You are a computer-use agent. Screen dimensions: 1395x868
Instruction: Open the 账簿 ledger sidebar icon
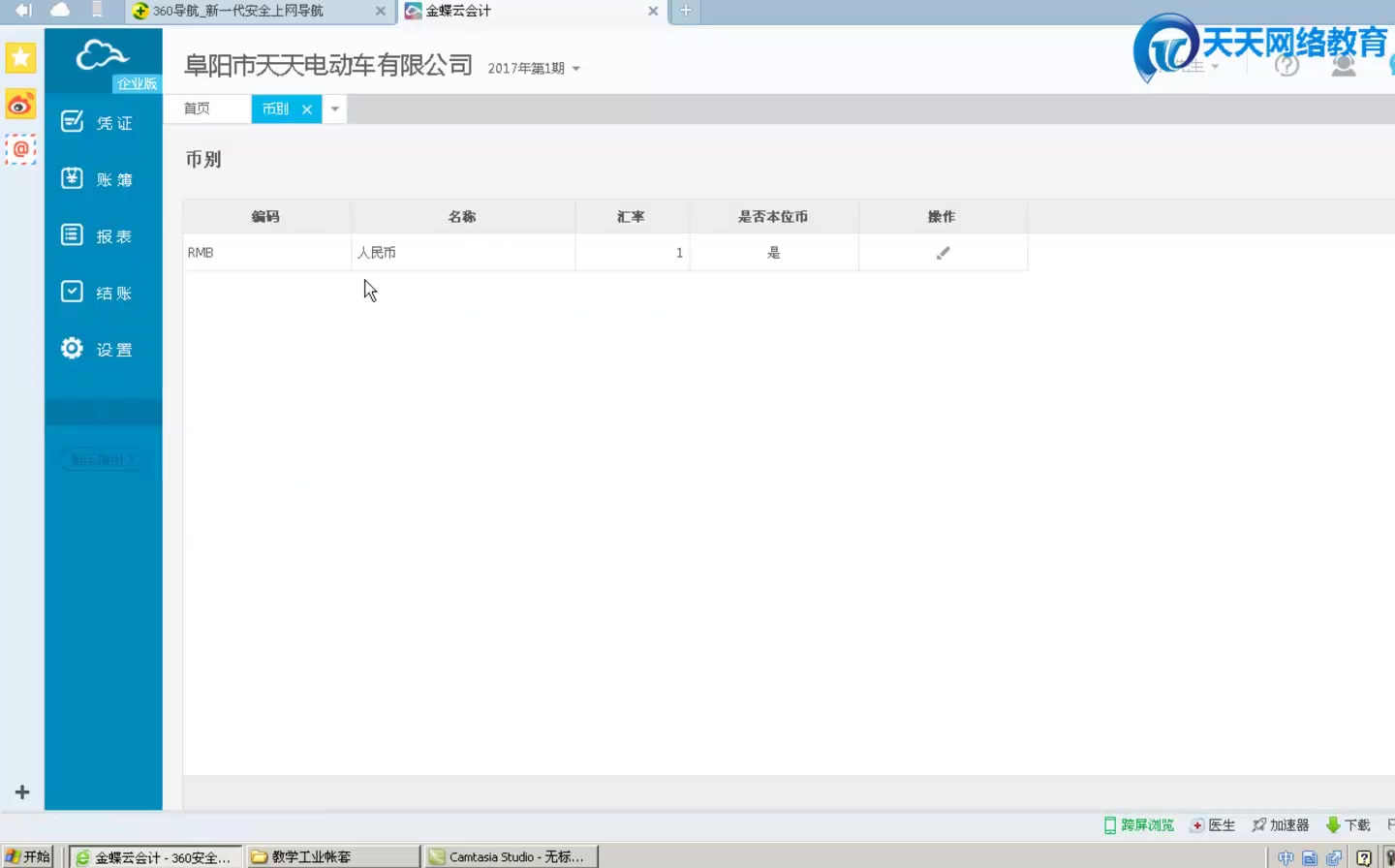(72, 178)
